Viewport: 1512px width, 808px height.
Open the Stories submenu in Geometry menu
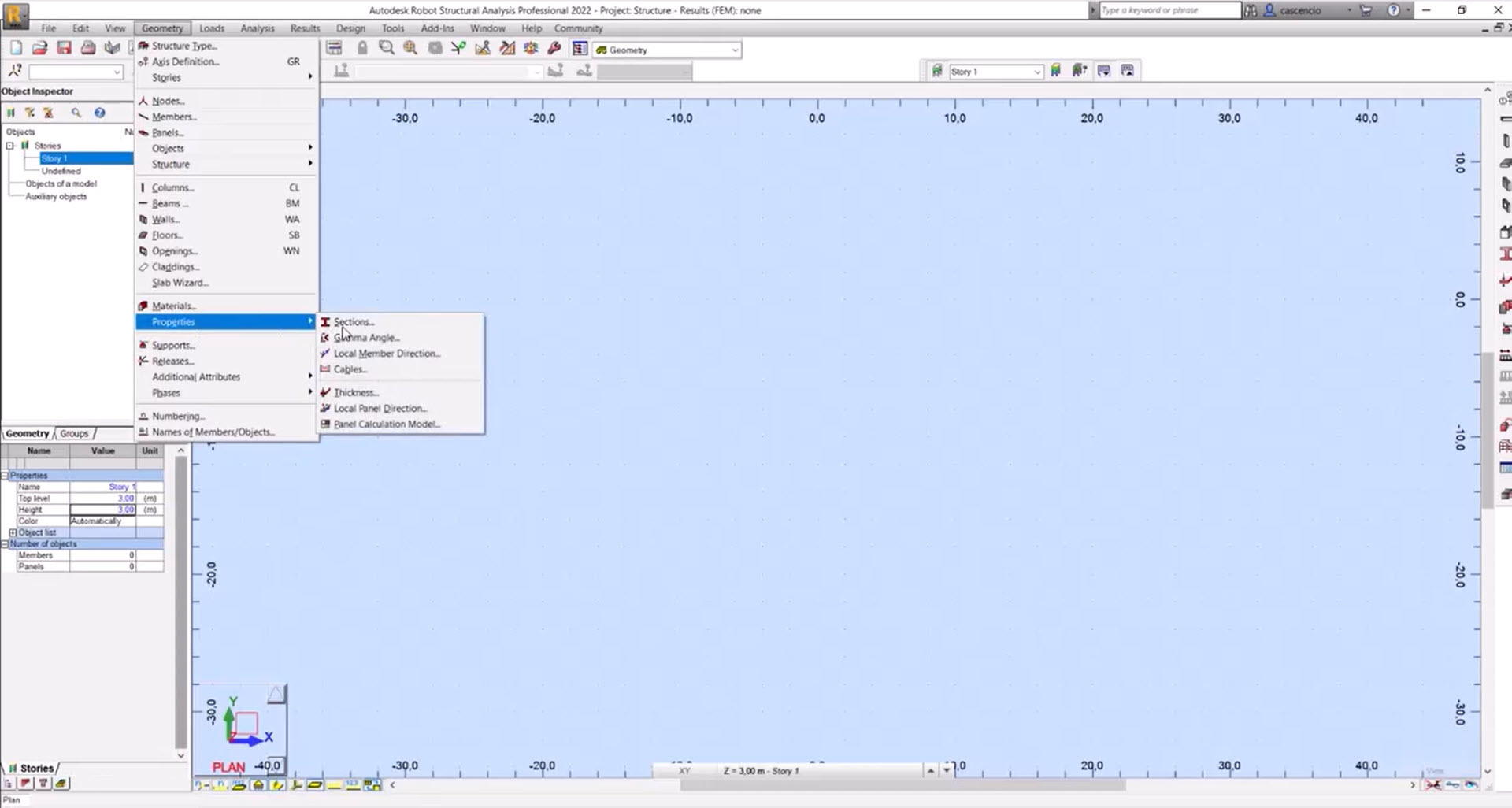(x=166, y=77)
